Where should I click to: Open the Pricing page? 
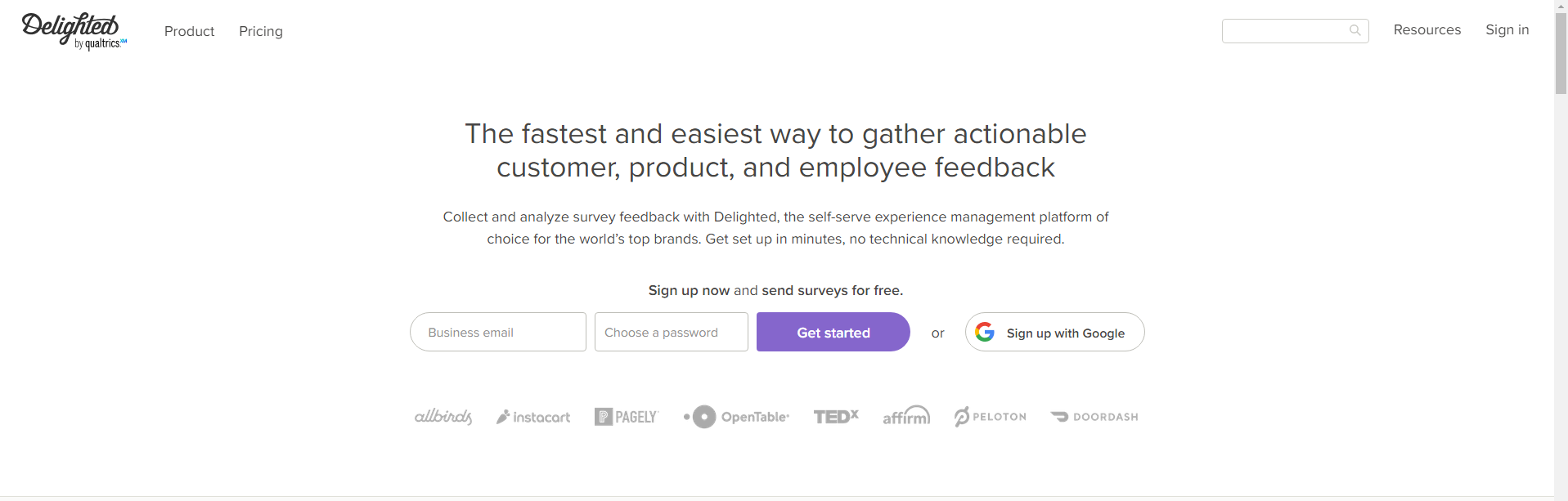pyautogui.click(x=261, y=31)
